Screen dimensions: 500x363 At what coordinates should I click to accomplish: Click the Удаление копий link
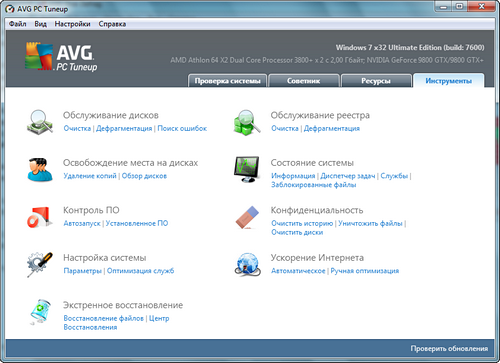point(90,176)
